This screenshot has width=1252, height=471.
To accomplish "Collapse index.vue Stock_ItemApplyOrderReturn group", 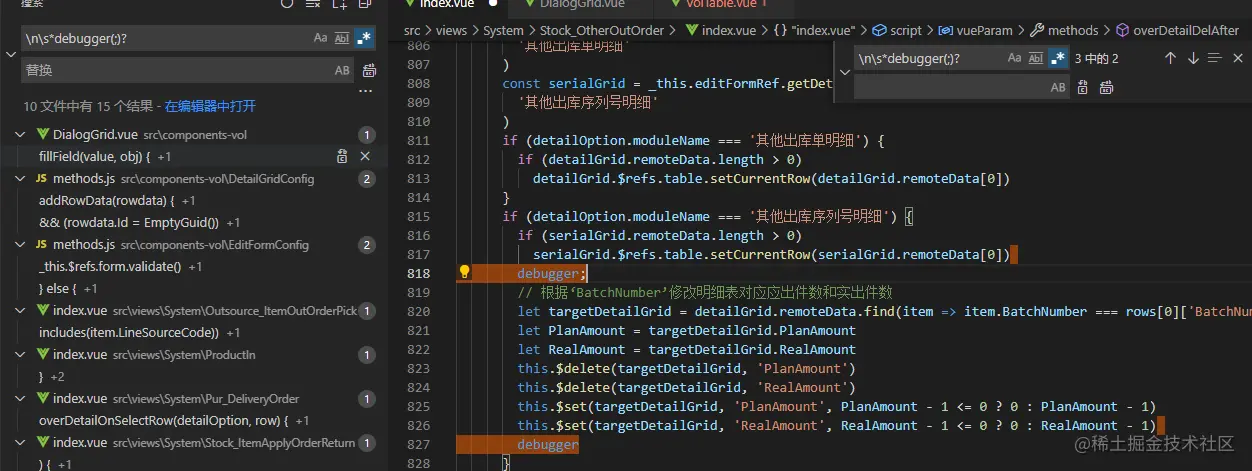I will coord(21,442).
